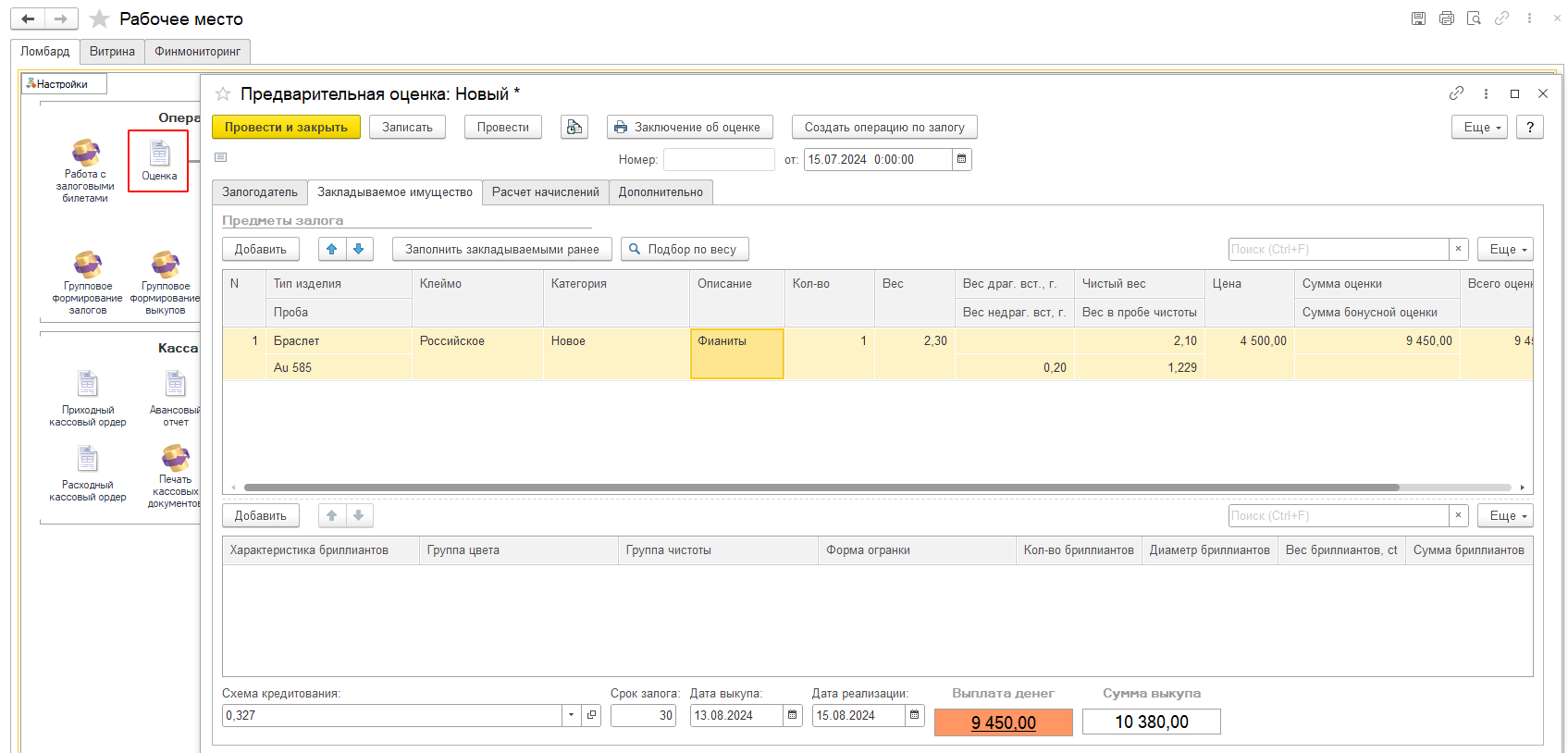Add a pledge item with Добавить
Viewport: 1568px width, 753px height.
point(261,249)
